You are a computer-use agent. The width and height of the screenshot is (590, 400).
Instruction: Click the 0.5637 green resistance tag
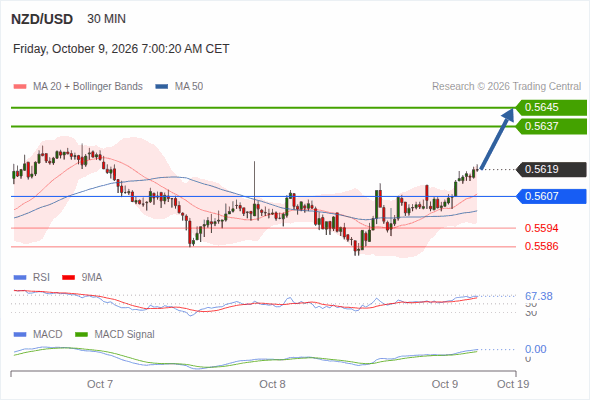tap(551, 126)
